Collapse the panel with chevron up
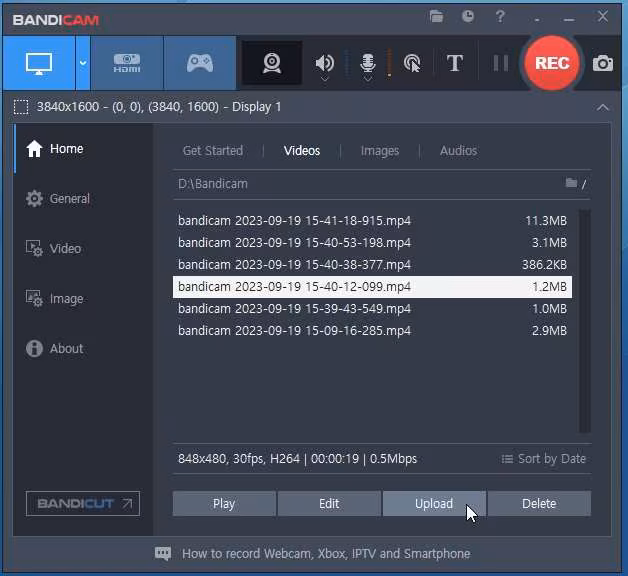Viewport: 628px width, 576px height. [x=603, y=107]
